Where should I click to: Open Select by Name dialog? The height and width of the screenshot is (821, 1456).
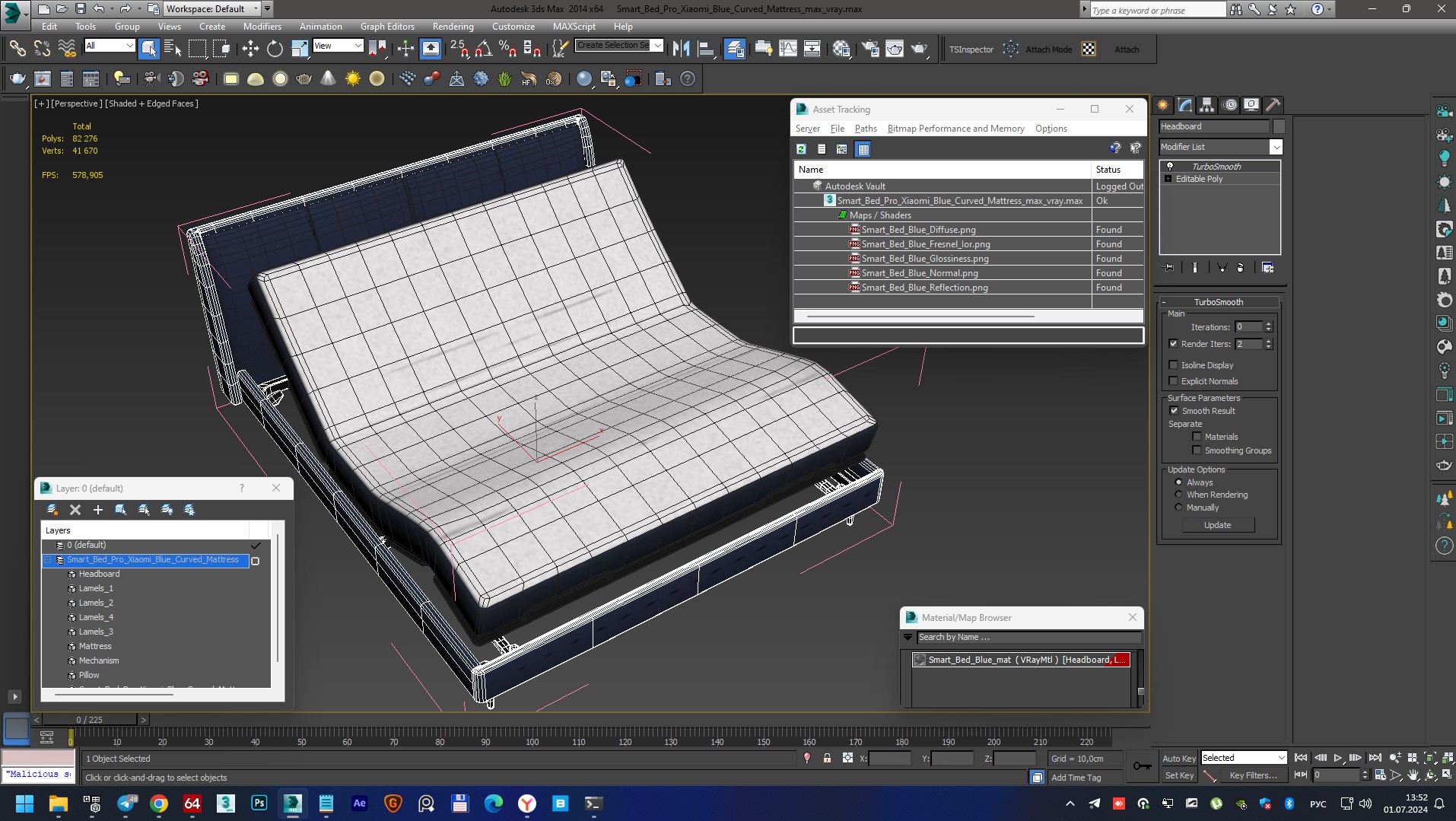(x=173, y=49)
